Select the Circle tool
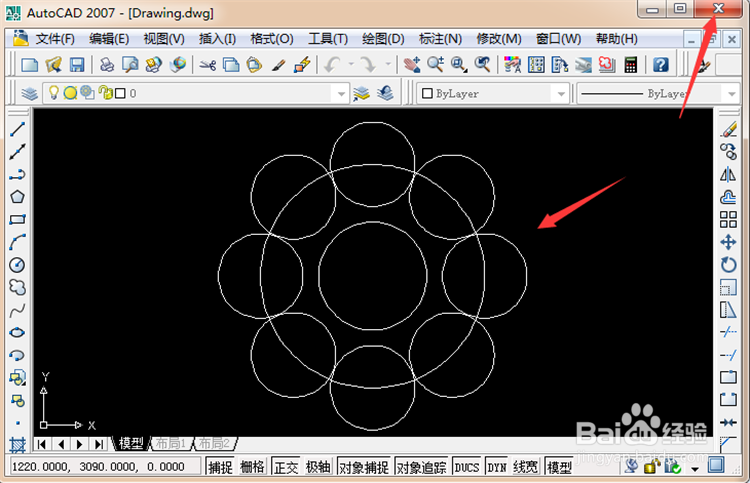 tap(18, 264)
